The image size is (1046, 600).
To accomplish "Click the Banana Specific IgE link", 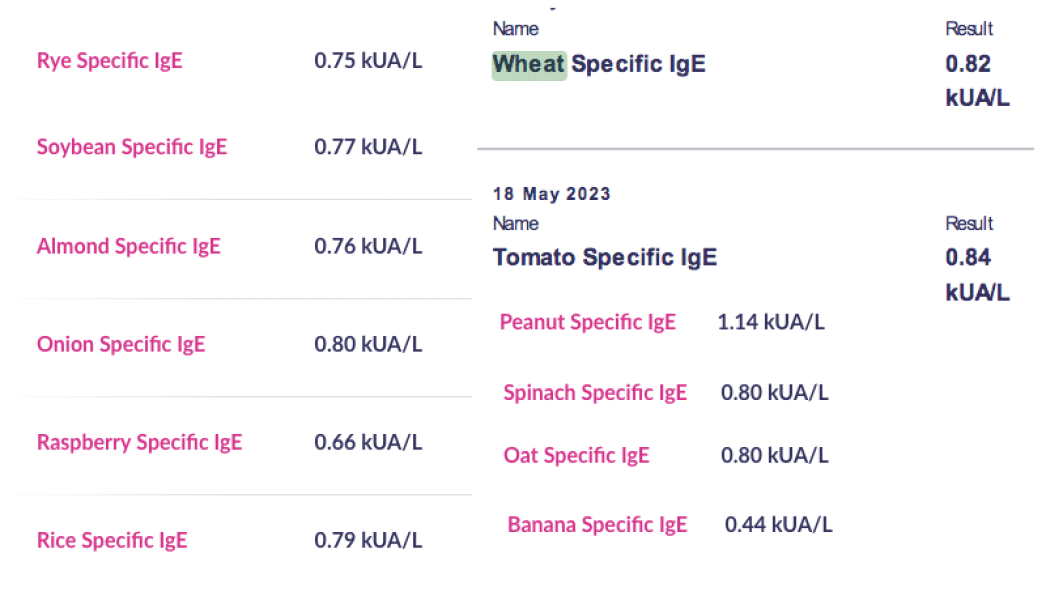I will click(597, 525).
